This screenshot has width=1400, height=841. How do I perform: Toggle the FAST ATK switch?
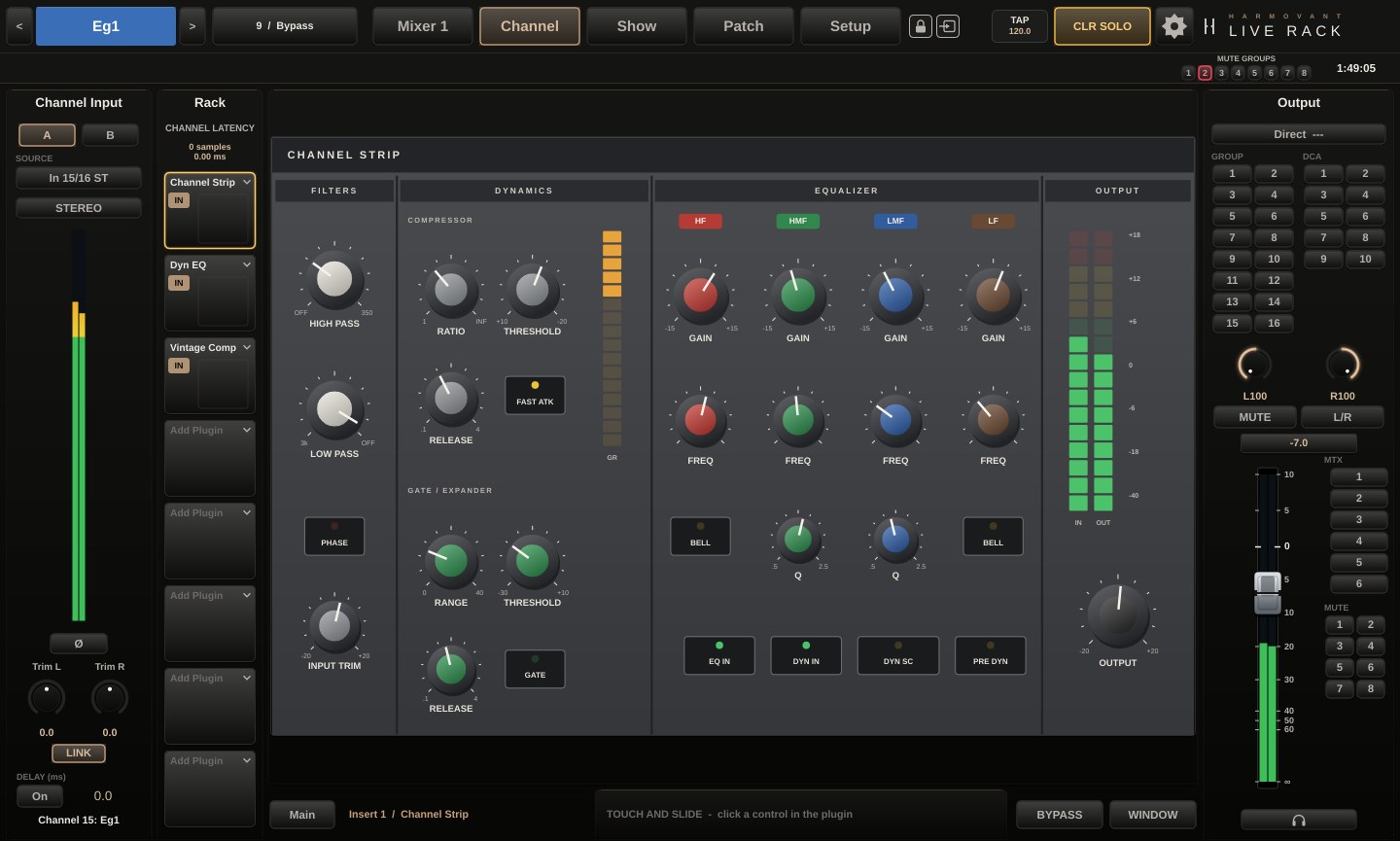coord(535,395)
